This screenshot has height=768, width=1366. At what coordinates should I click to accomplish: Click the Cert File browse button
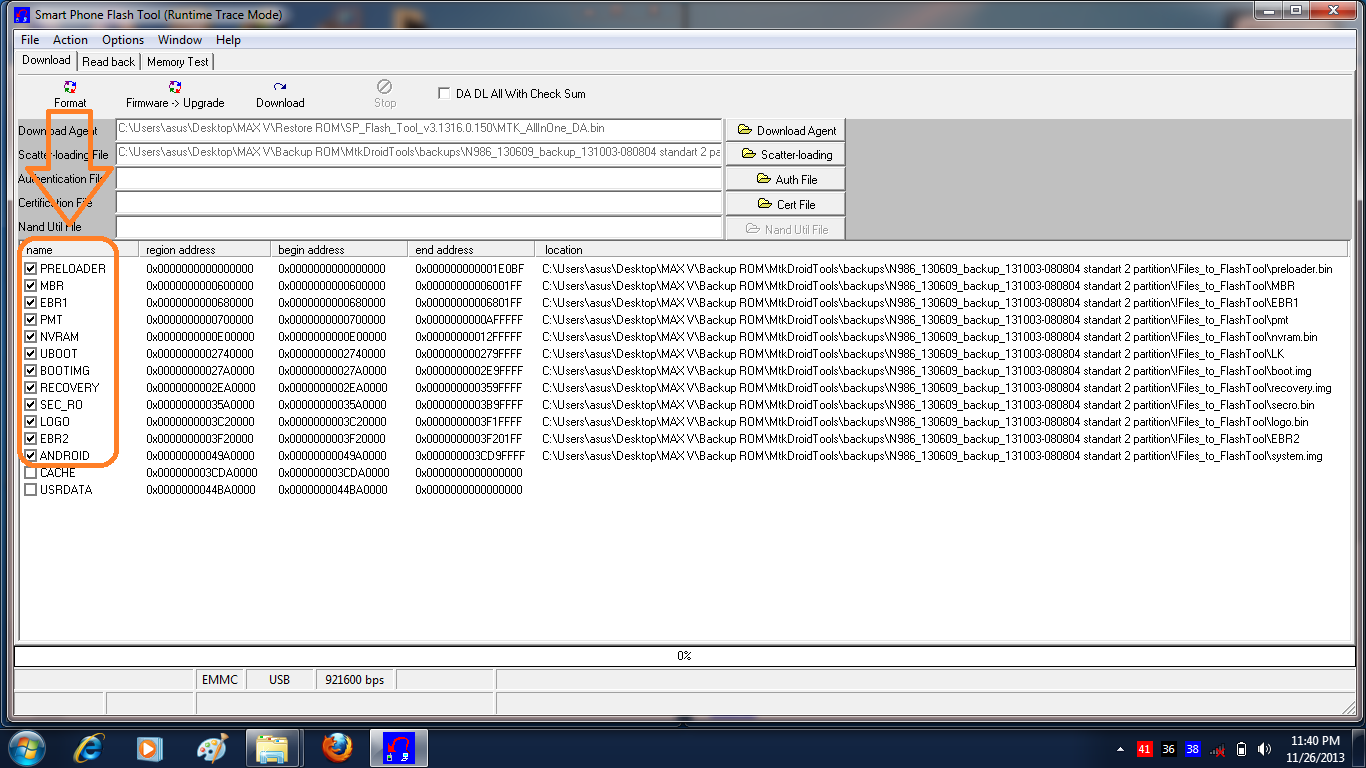[x=786, y=204]
